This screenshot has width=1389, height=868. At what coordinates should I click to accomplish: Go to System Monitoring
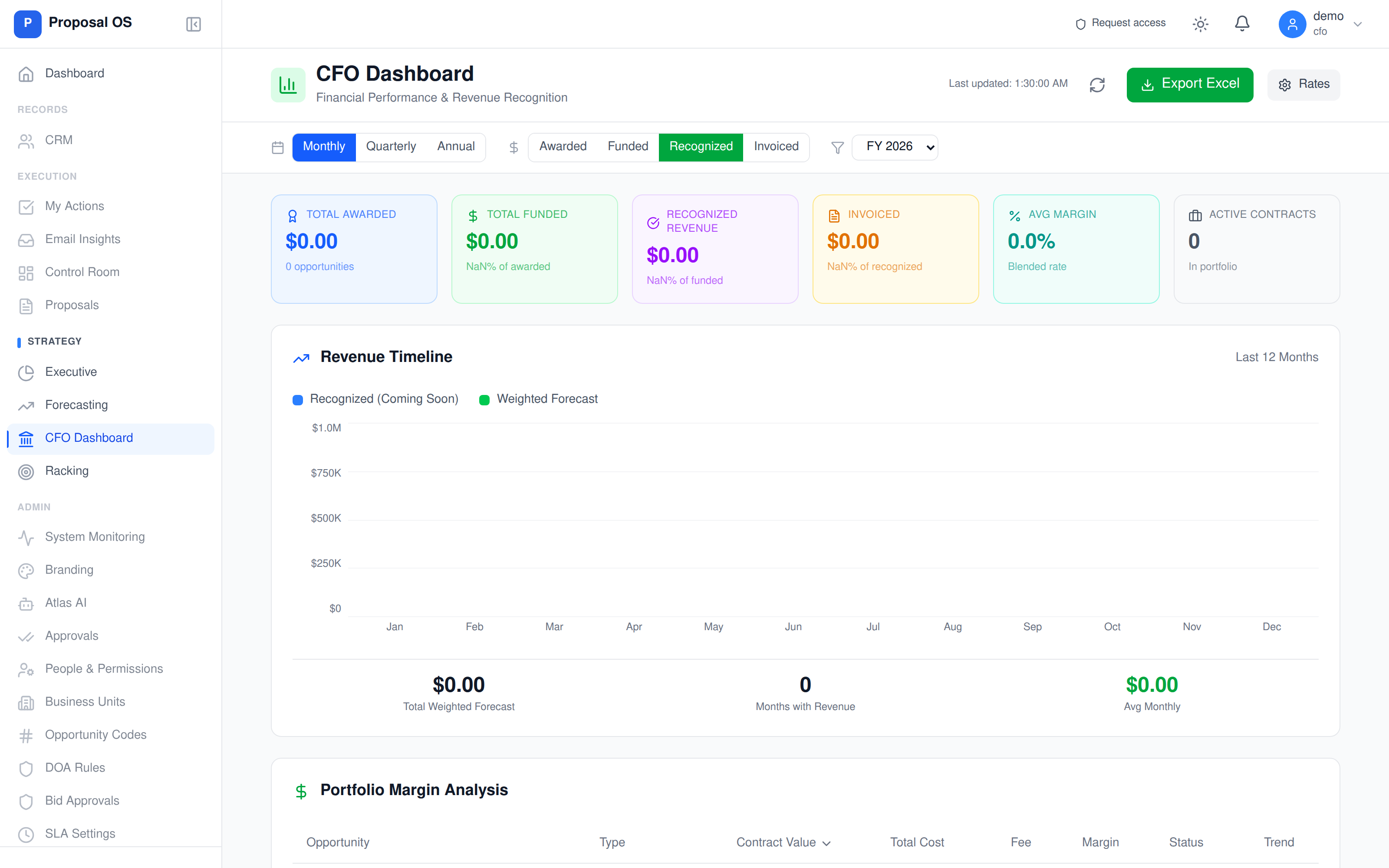(x=95, y=536)
